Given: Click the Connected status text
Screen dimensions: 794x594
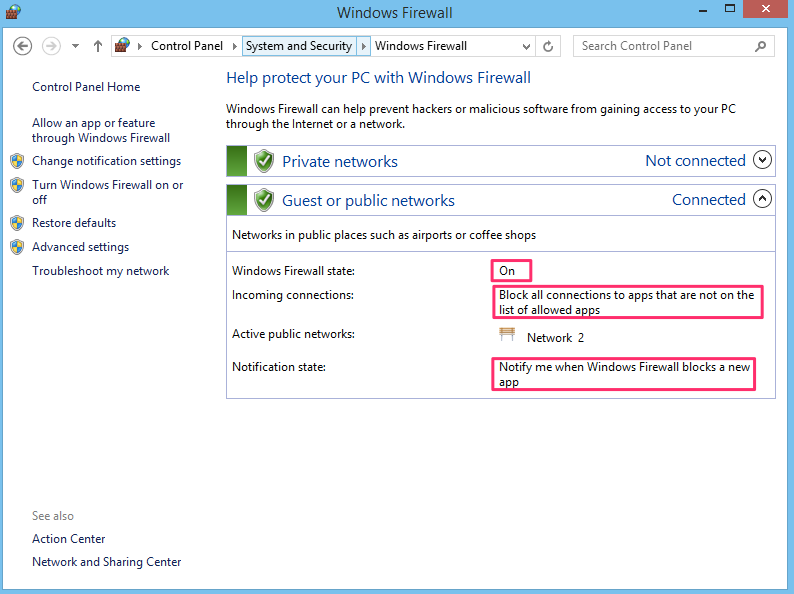Looking at the screenshot, I should point(708,200).
